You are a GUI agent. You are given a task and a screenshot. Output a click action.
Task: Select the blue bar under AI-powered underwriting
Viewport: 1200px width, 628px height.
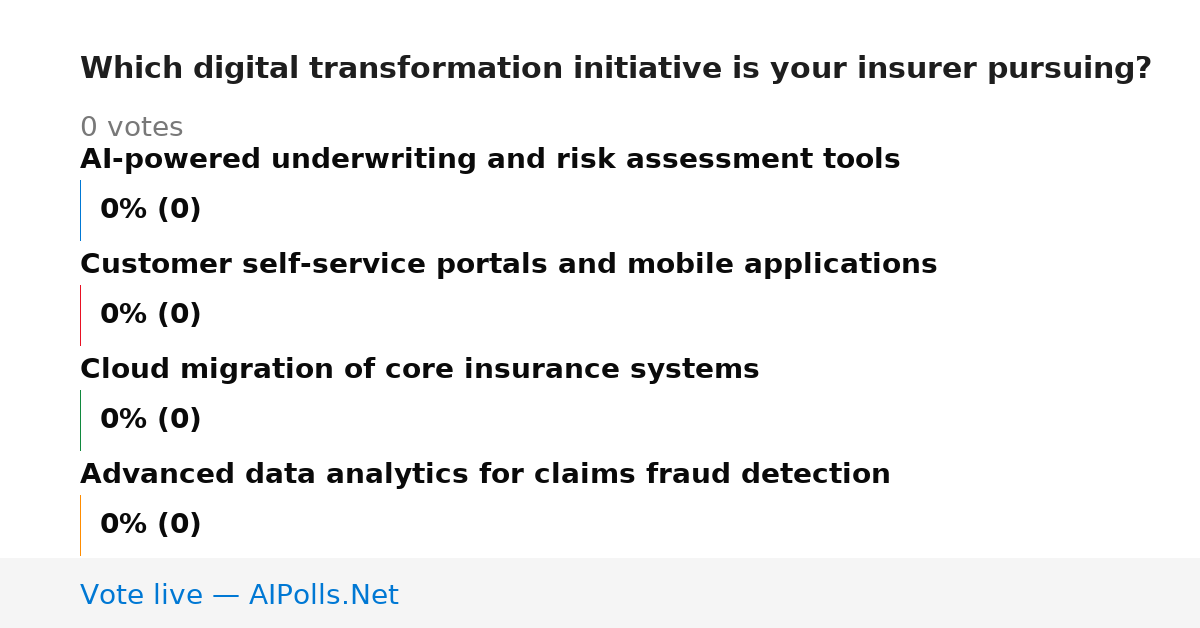pyautogui.click(x=80, y=210)
